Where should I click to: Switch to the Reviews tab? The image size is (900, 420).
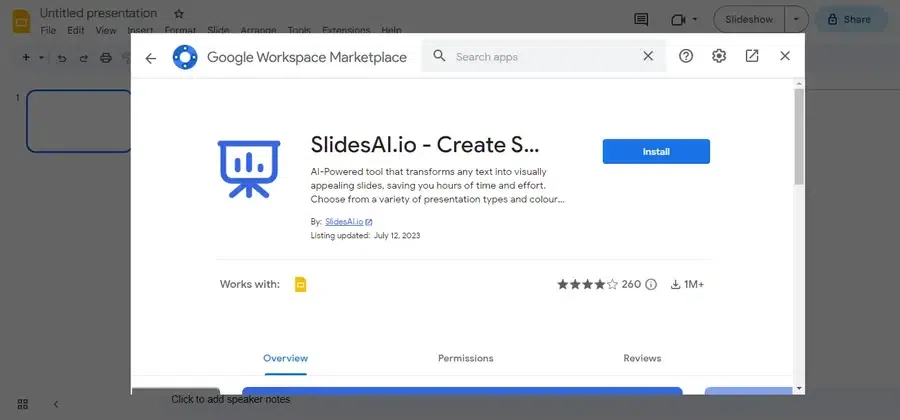pyautogui.click(x=642, y=358)
